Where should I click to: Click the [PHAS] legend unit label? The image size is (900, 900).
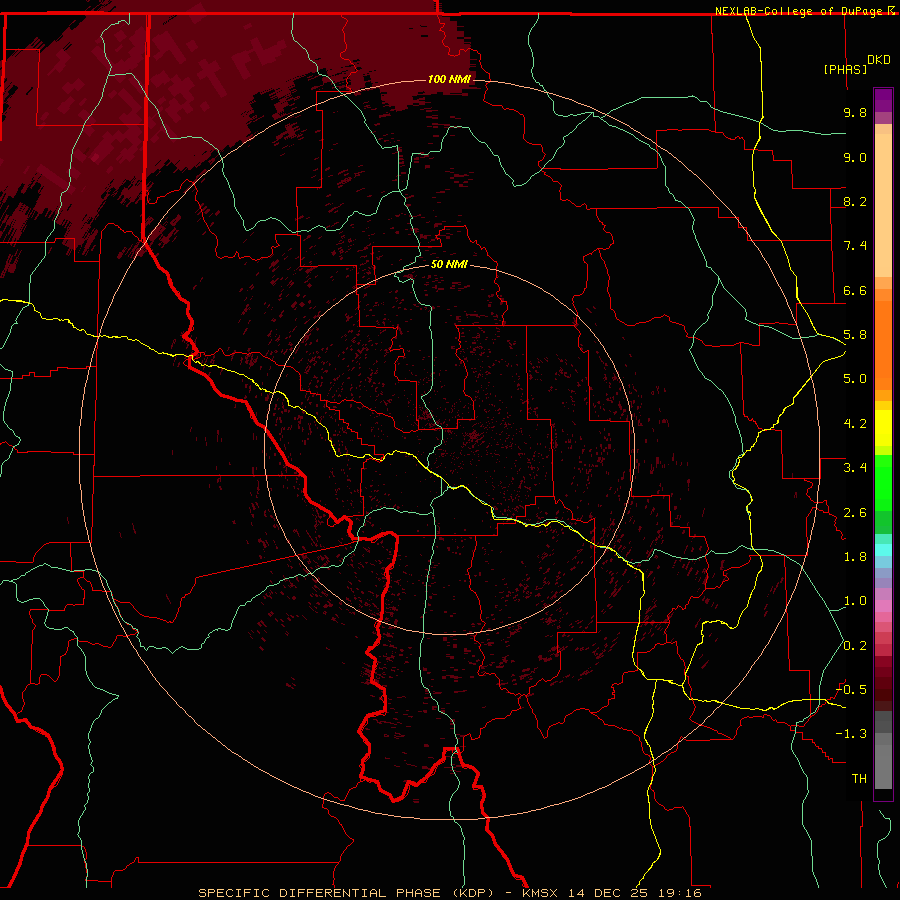click(845, 69)
